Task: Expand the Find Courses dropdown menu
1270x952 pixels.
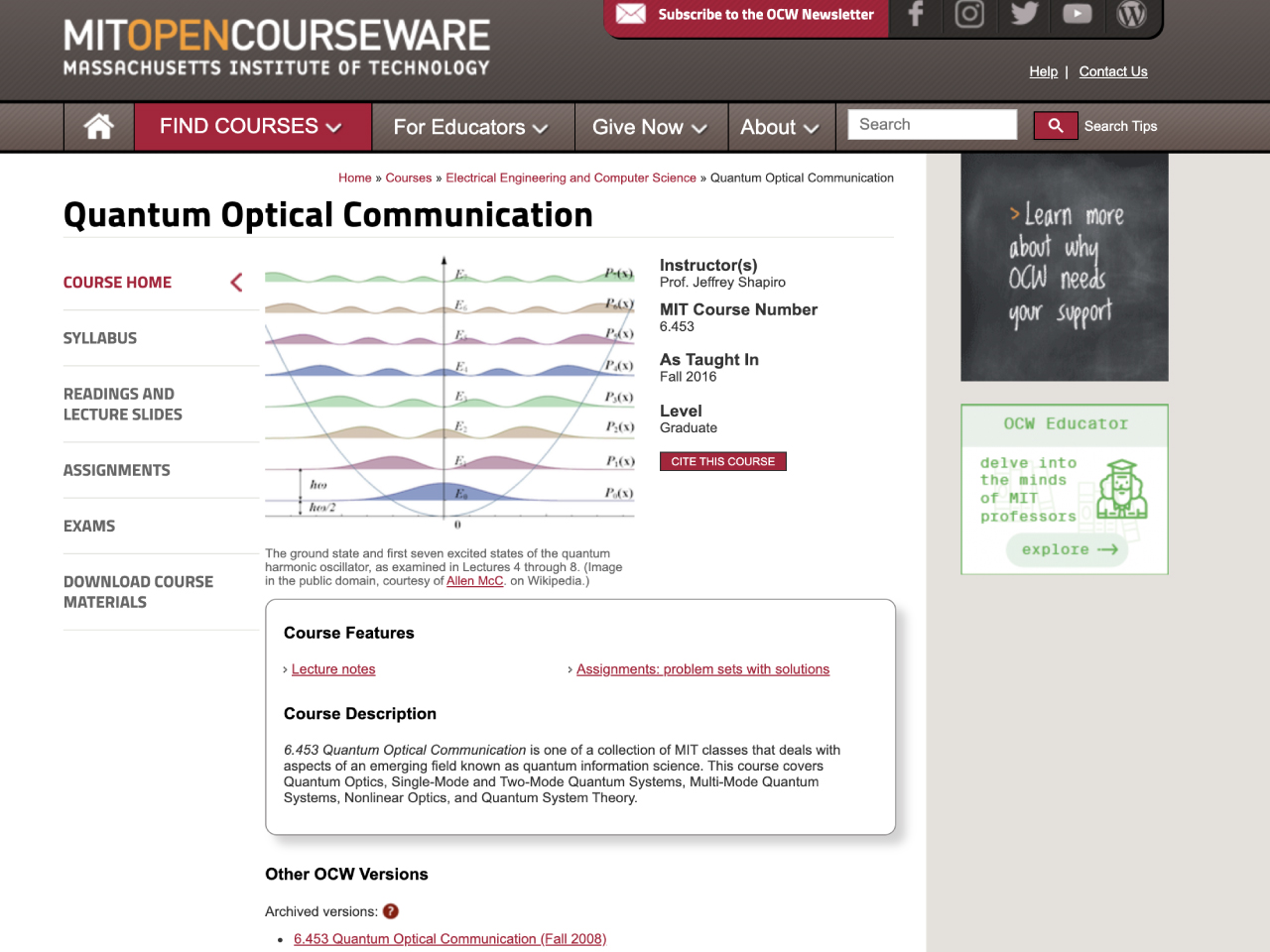Action: click(x=252, y=127)
